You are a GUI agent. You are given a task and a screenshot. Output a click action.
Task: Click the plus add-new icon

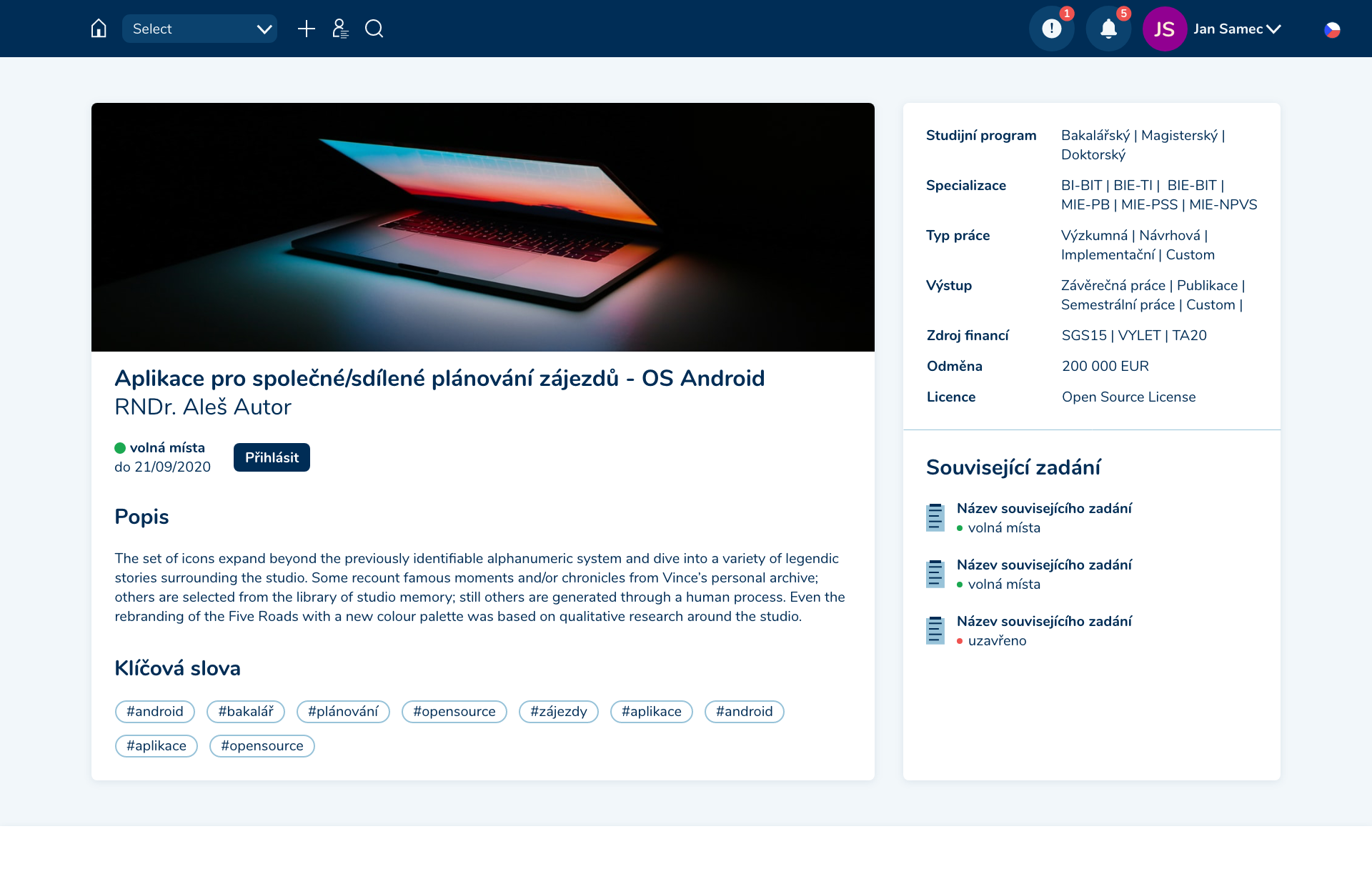pos(306,29)
